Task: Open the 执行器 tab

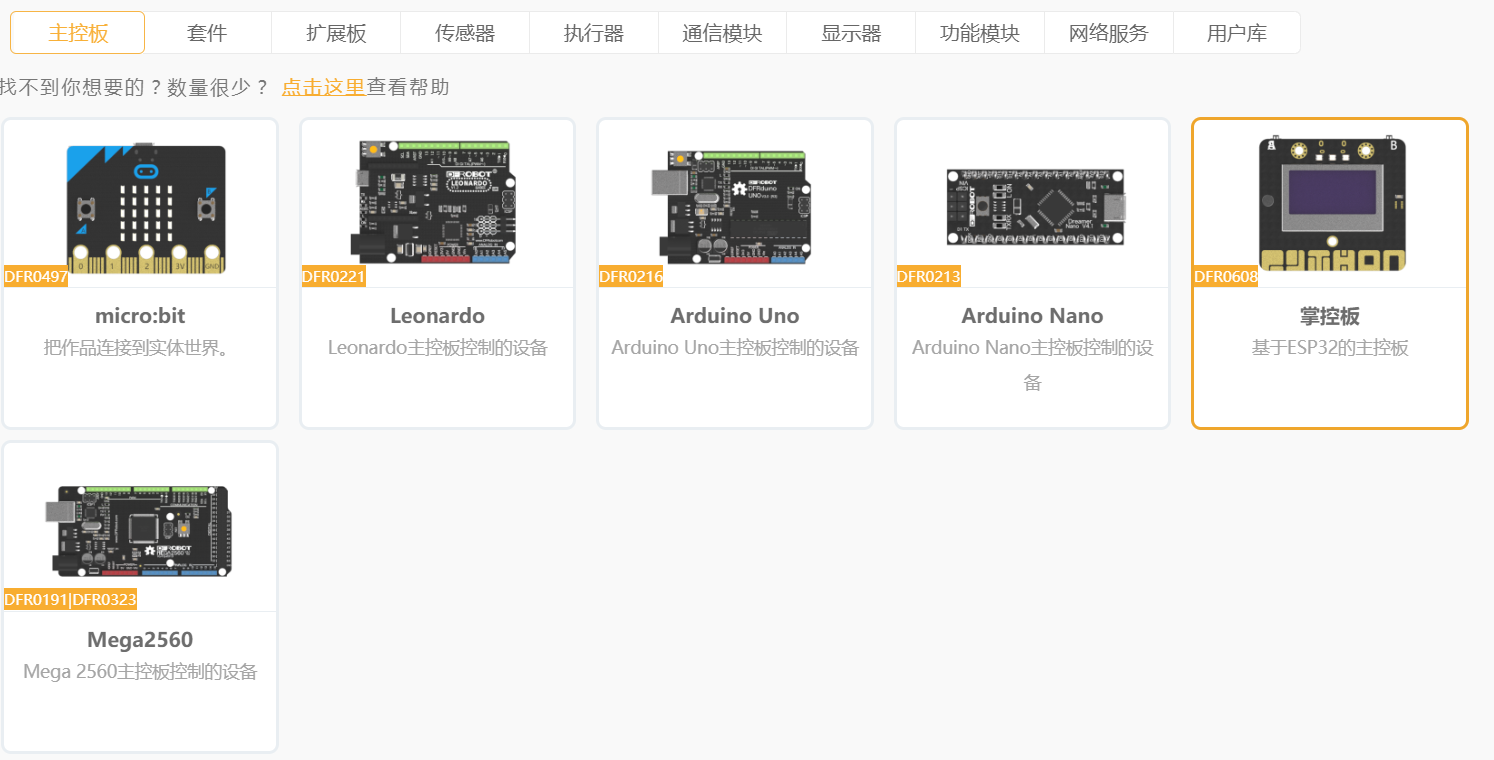Action: coord(594,33)
